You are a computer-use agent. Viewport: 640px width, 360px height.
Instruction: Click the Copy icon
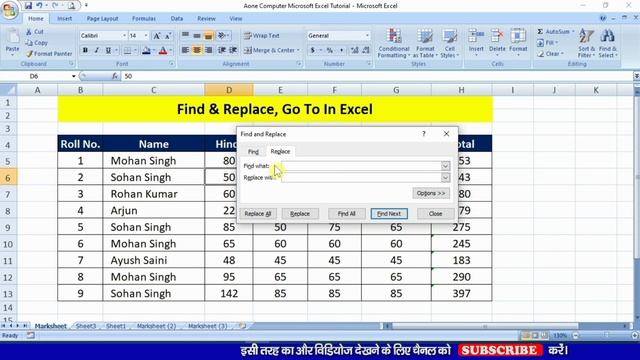click(29, 42)
